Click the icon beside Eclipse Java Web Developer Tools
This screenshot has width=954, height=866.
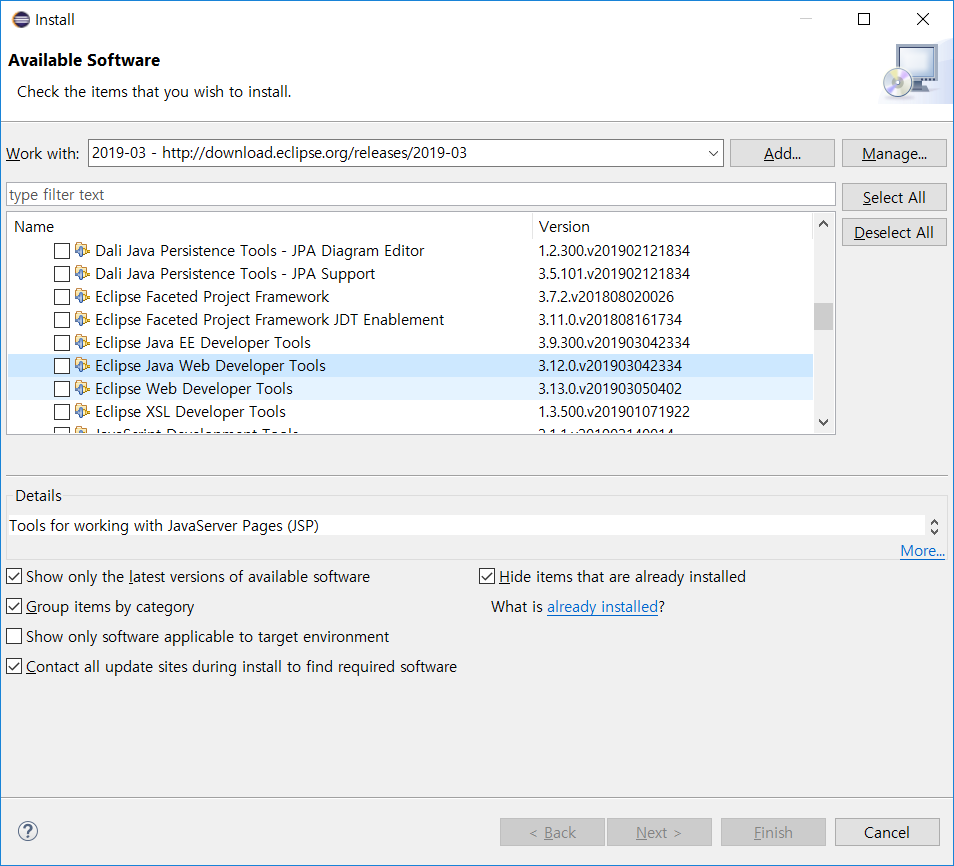pyautogui.click(x=82, y=365)
